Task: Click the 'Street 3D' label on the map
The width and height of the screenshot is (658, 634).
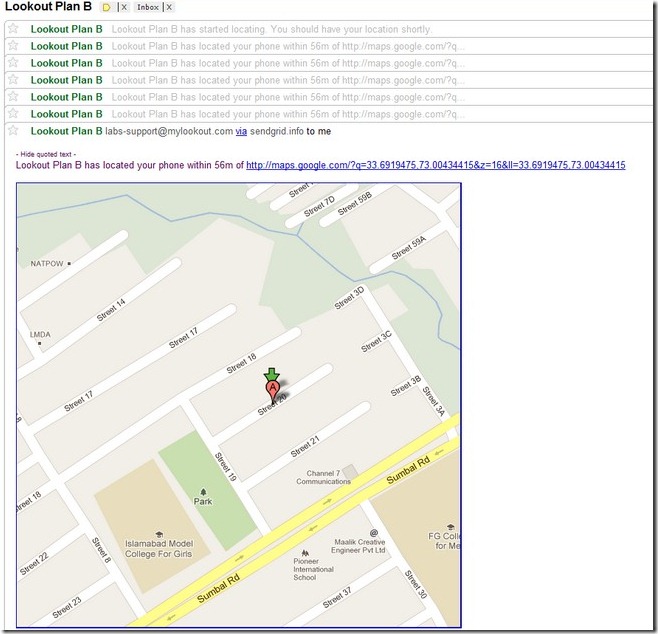Action: (x=349, y=297)
